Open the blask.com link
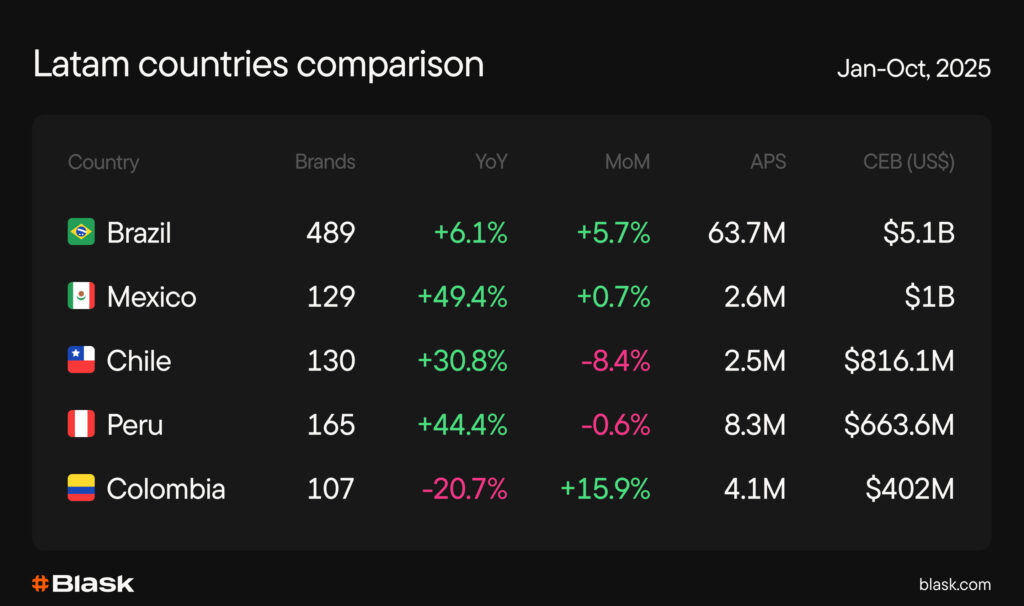 pos(954,584)
